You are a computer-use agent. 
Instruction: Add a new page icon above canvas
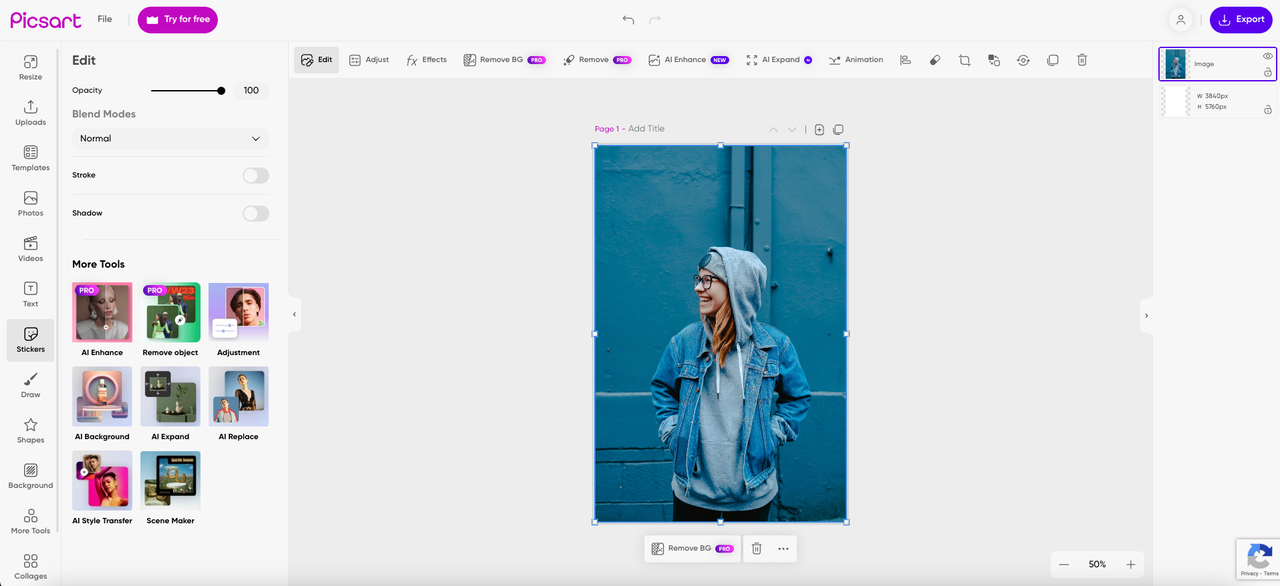tap(819, 129)
